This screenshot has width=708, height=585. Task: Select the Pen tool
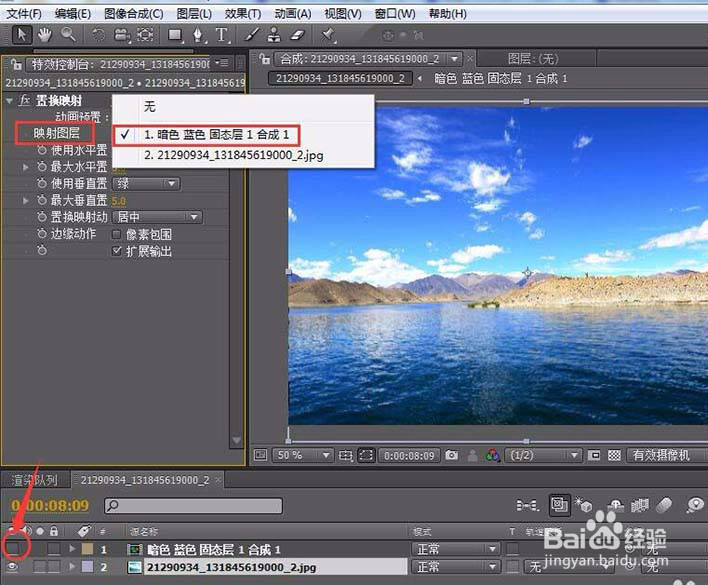click(x=198, y=35)
